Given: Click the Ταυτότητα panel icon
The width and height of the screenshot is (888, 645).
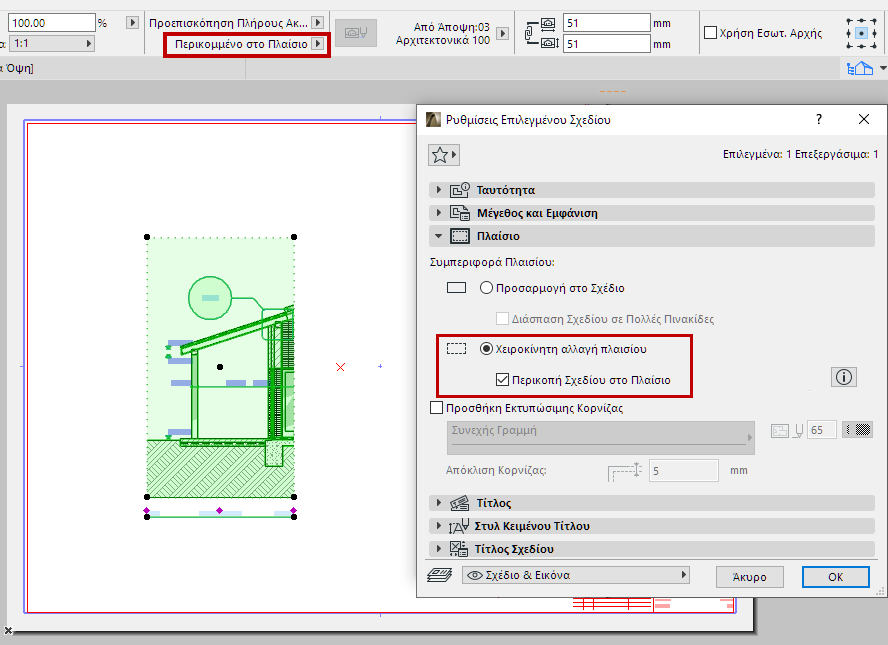Looking at the screenshot, I should pyautogui.click(x=460, y=190).
